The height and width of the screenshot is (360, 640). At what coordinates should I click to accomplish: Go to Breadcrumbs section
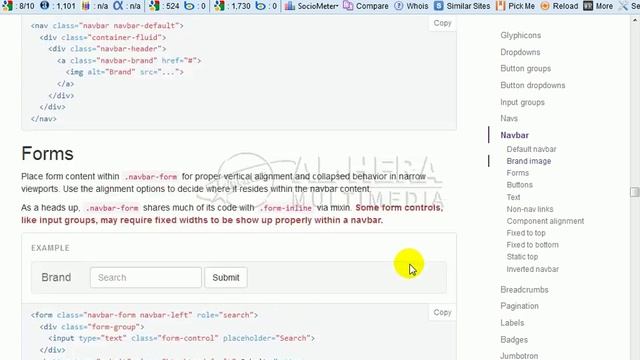(524, 290)
